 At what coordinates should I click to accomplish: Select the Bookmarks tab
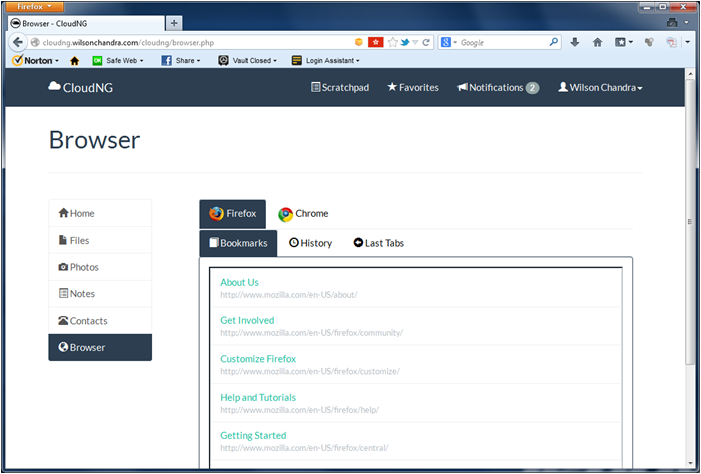238,243
